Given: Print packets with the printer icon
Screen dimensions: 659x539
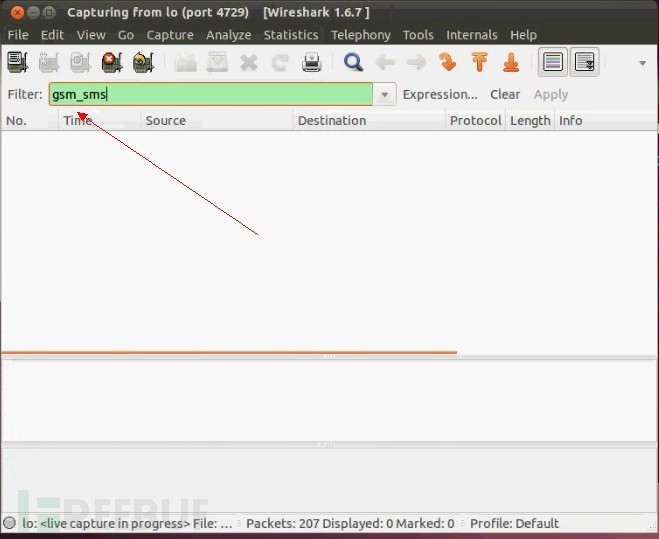Looking at the screenshot, I should (311, 62).
